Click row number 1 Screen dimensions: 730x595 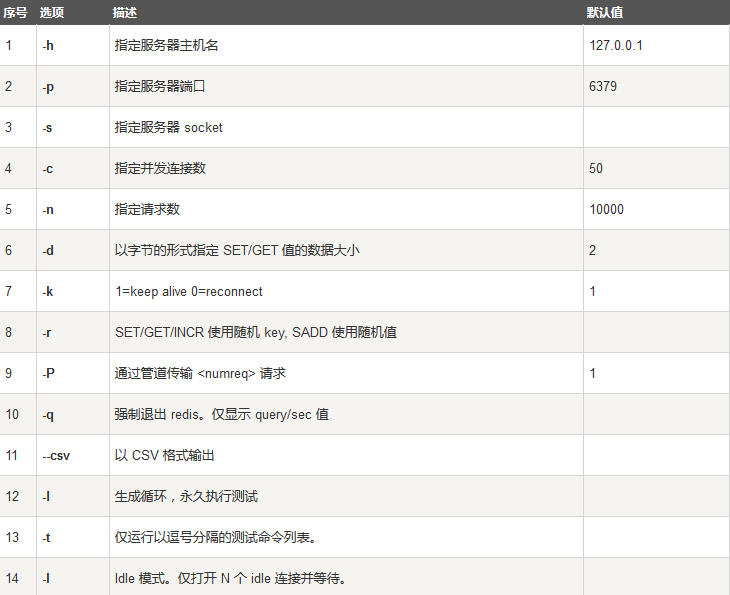(x=8, y=45)
